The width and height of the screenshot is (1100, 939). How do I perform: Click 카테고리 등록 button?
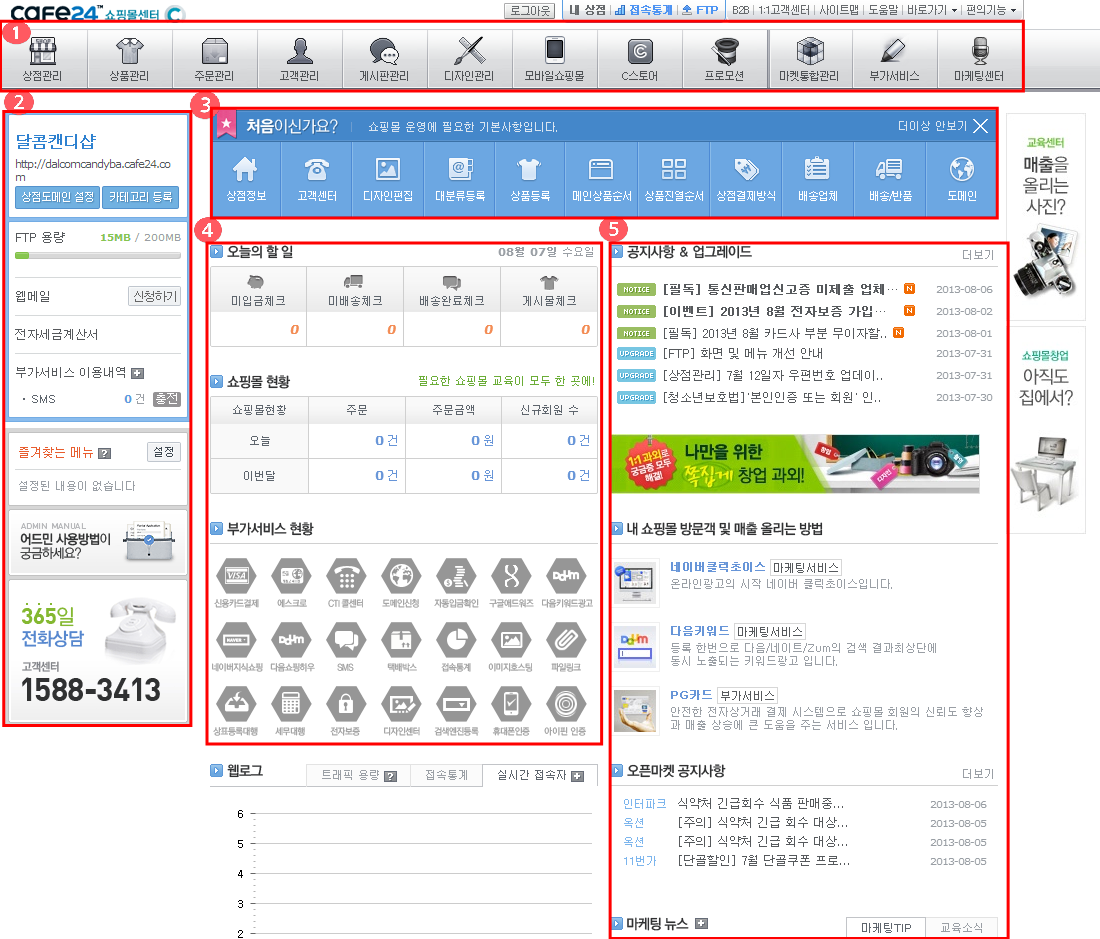[x=140, y=197]
